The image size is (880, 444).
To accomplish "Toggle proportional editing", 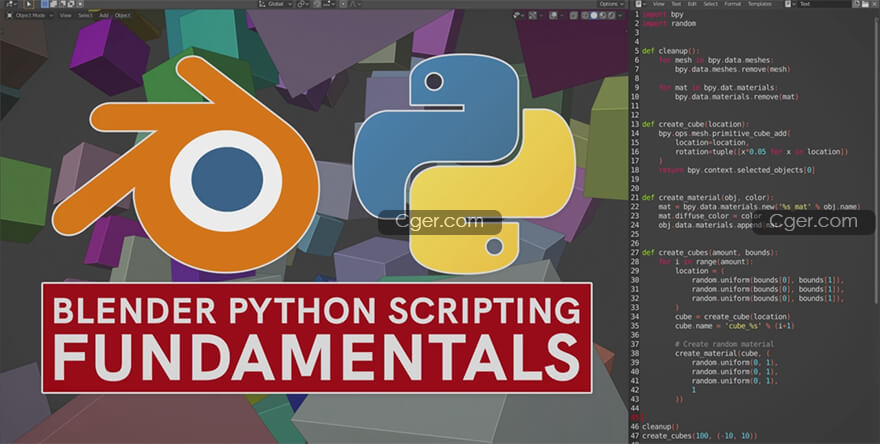I will pyautogui.click(x=343, y=4).
